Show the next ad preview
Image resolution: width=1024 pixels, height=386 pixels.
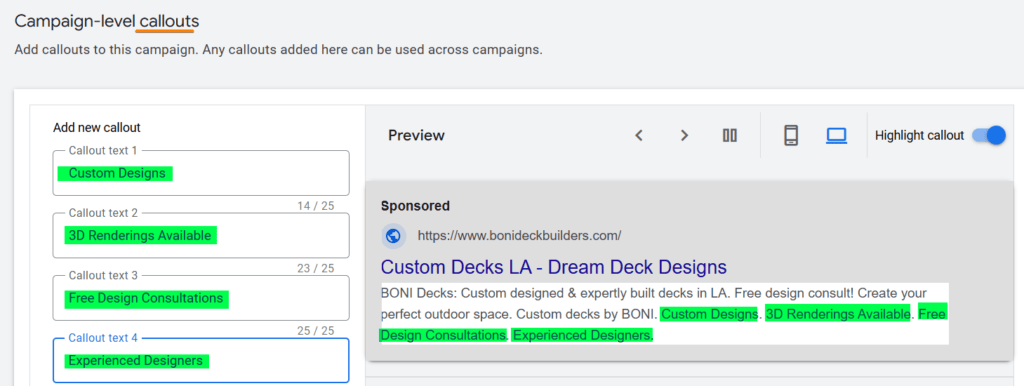click(684, 135)
